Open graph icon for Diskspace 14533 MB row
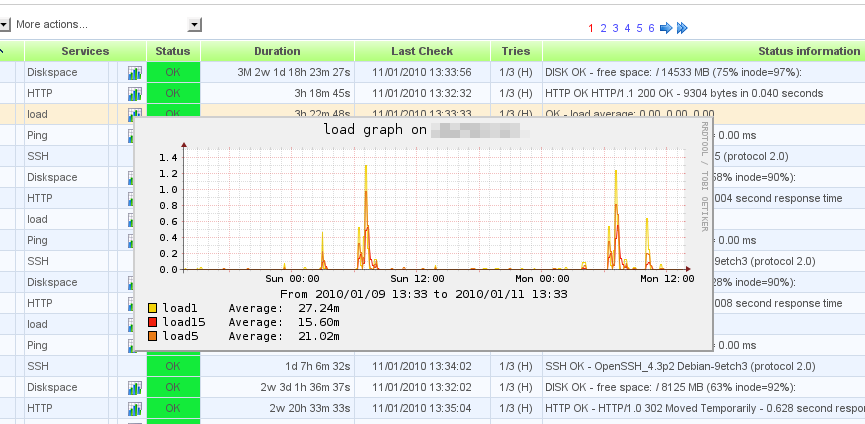Viewport: 865px width, 424px height. coord(135,72)
